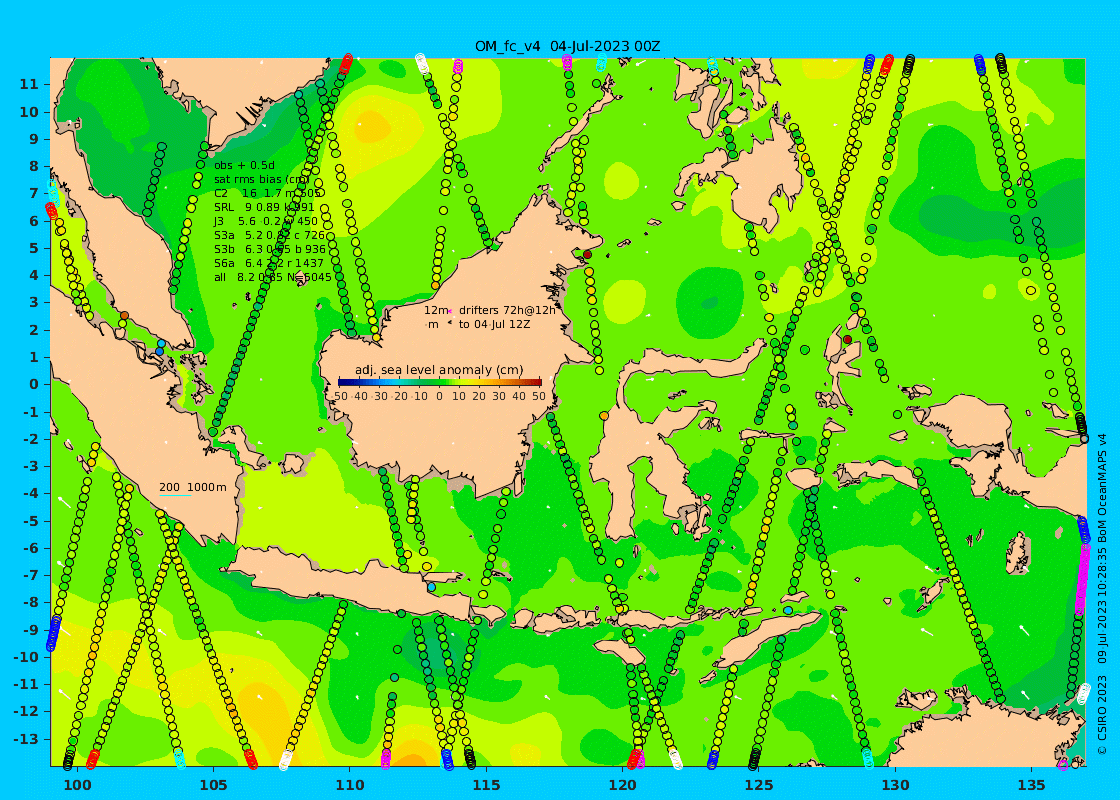1120x800 pixels.
Task: Click the longitude axis label '125'
Action: [x=759, y=785]
